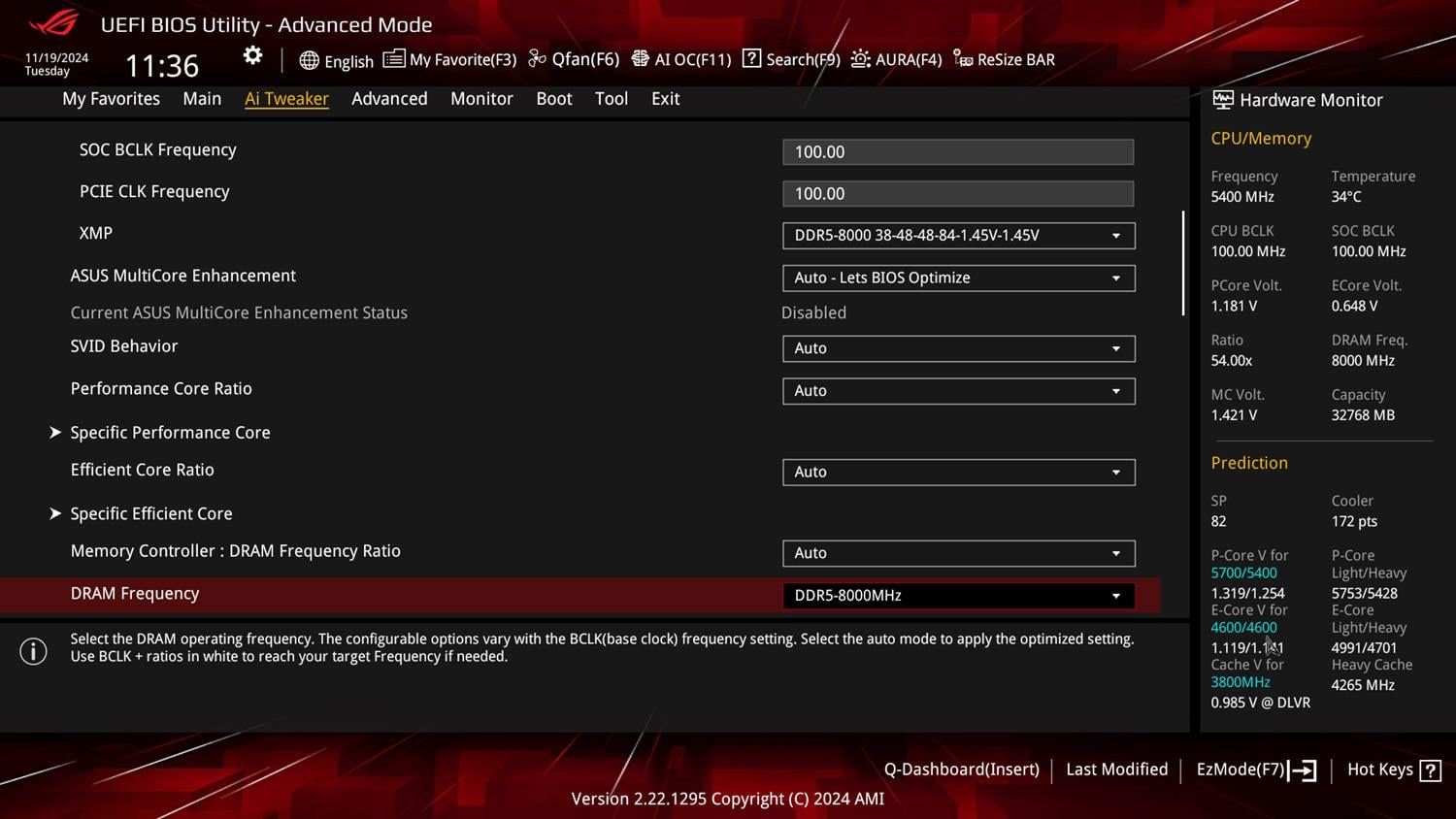The image size is (1456, 819).
Task: Click the 3800MHz cache prediction text
Action: pos(1241,682)
